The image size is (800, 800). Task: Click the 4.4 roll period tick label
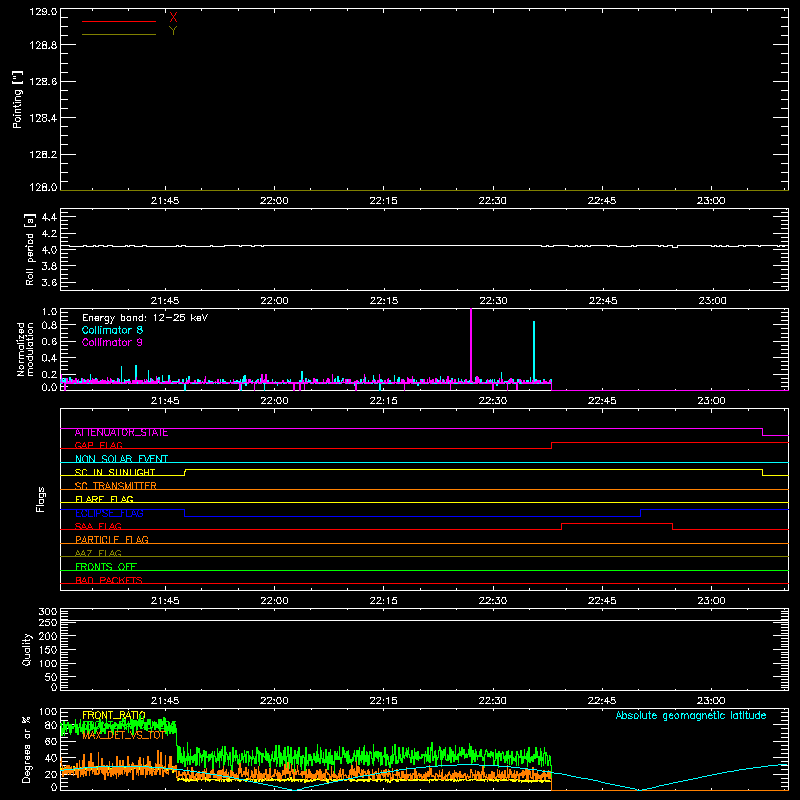pyautogui.click(x=49, y=217)
